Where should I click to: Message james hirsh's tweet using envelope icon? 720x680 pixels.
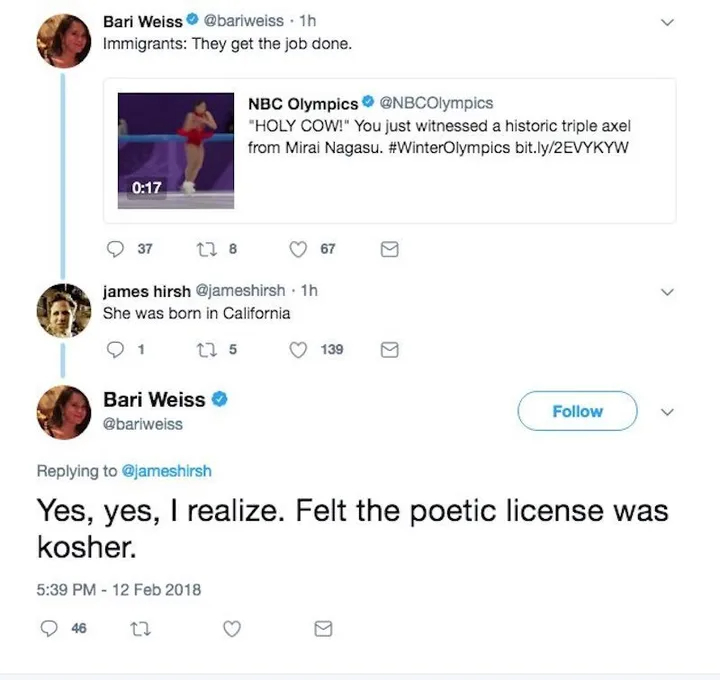390,350
